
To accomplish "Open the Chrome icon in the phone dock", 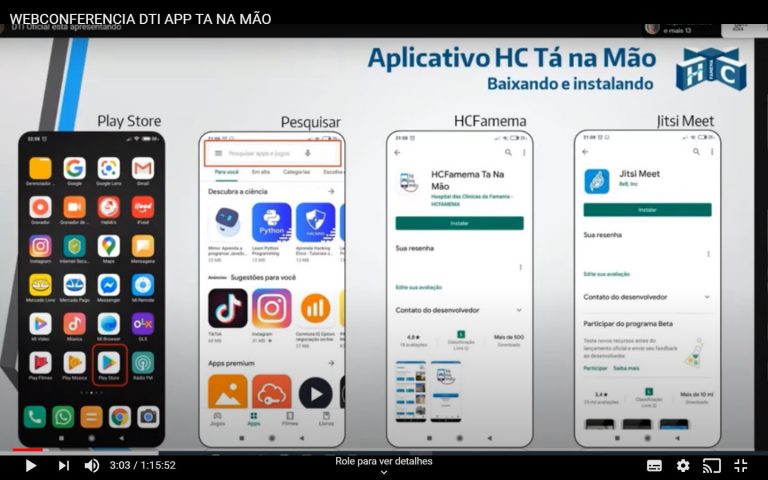I will 120,417.
